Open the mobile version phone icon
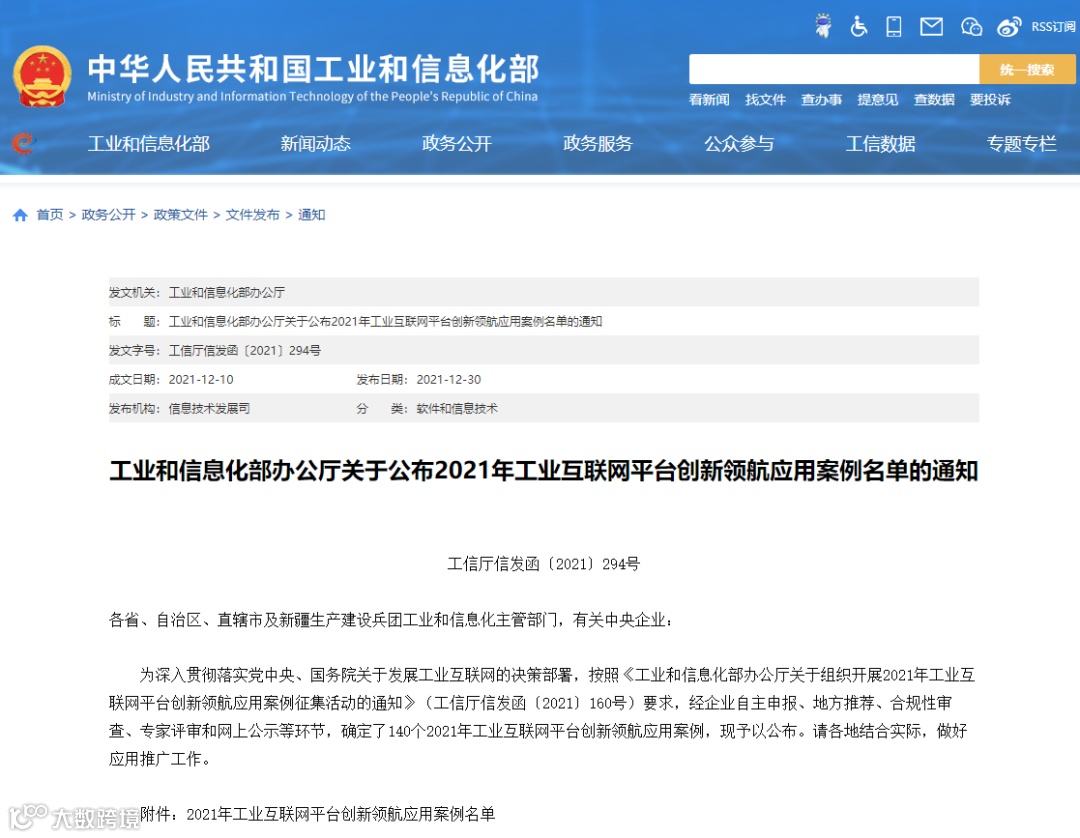This screenshot has height=838, width=1080. pyautogui.click(x=894, y=26)
